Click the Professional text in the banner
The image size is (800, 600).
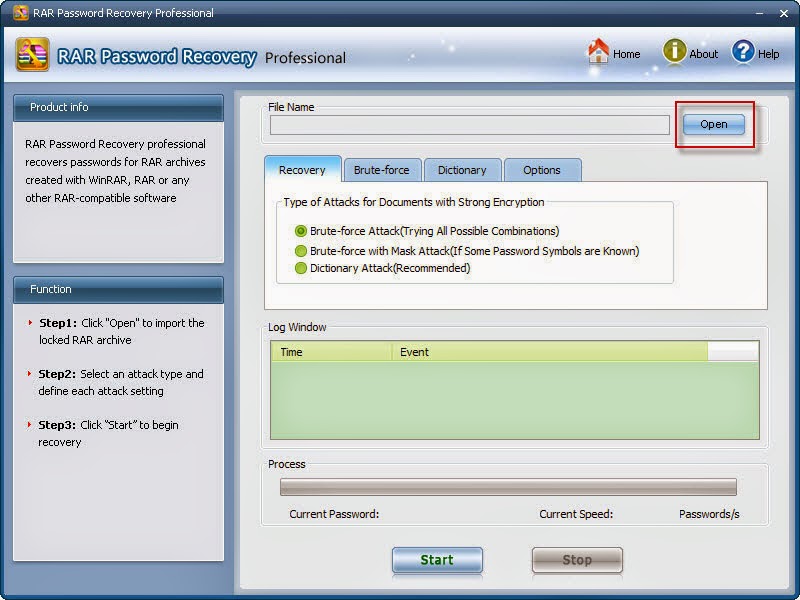[305, 58]
